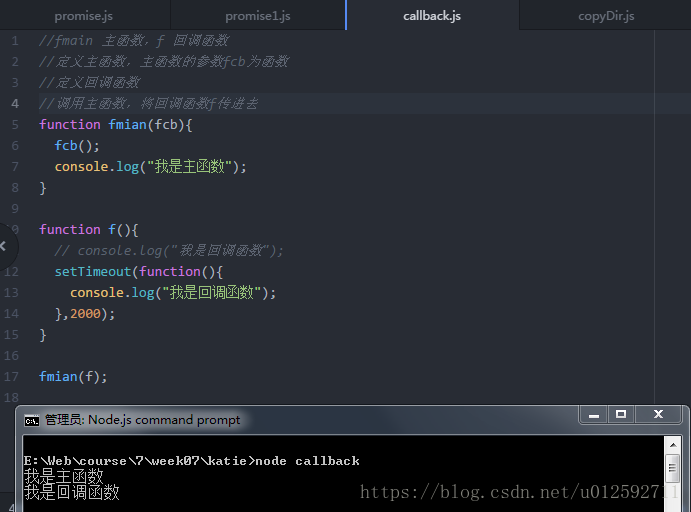Click the comment '//fmain 主函数, f 回调函数'

[134, 41]
